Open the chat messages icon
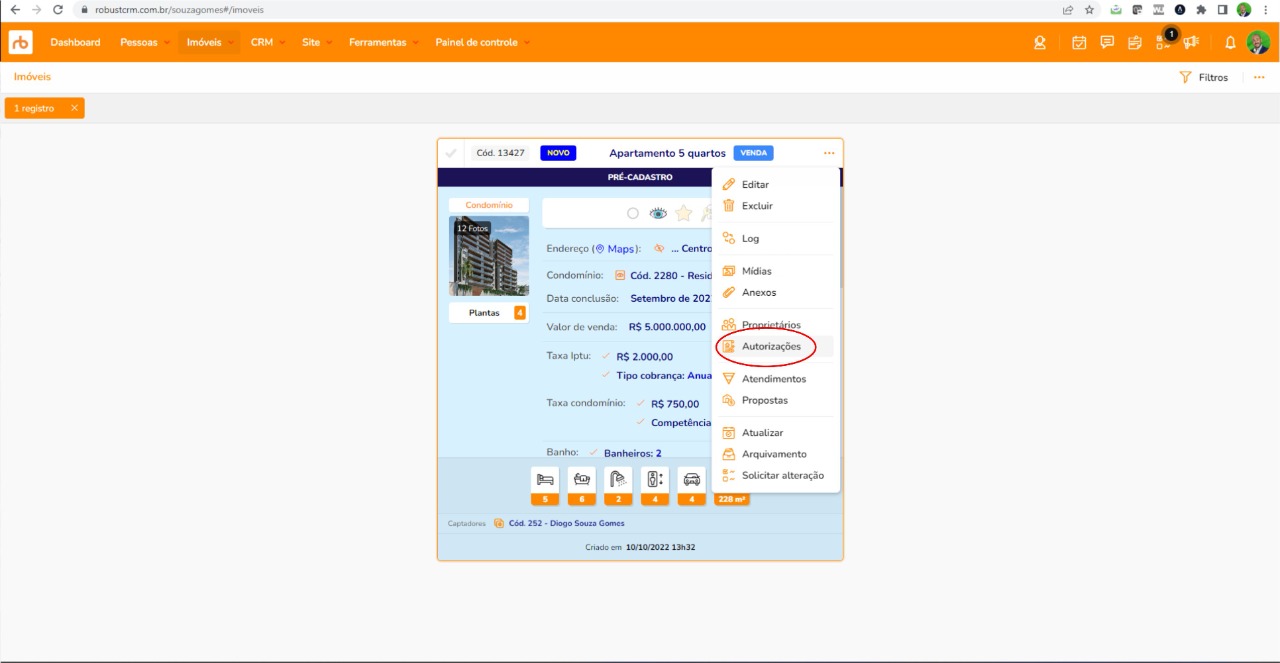The height and width of the screenshot is (663, 1280). 1107,43
